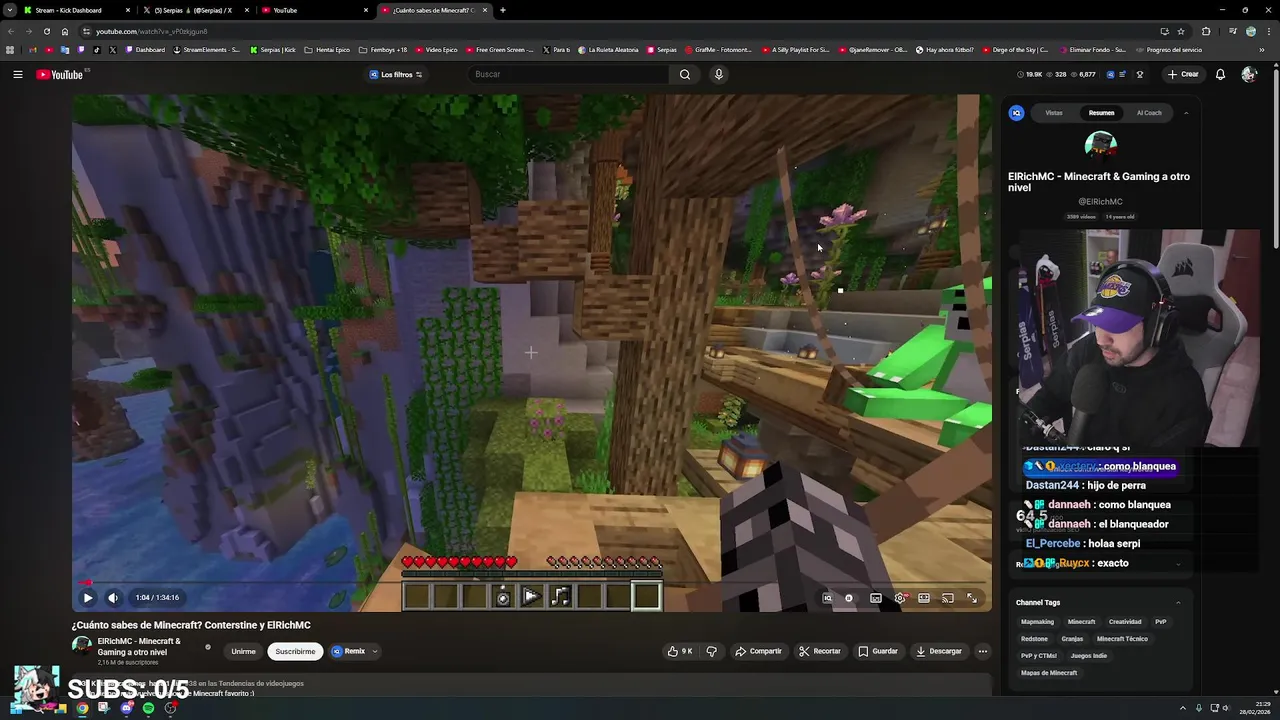The height and width of the screenshot is (720, 1280).
Task: Switch to the Serpias X tab
Action: pos(195,10)
